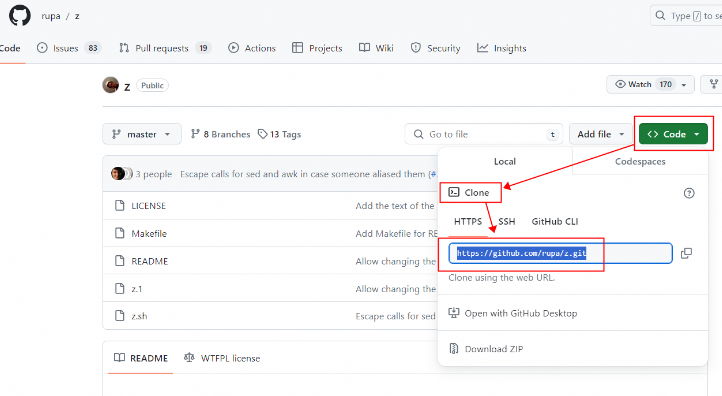Open the GitHub home logo
Image resolution: width=722 pixels, height=396 pixels.
point(20,16)
